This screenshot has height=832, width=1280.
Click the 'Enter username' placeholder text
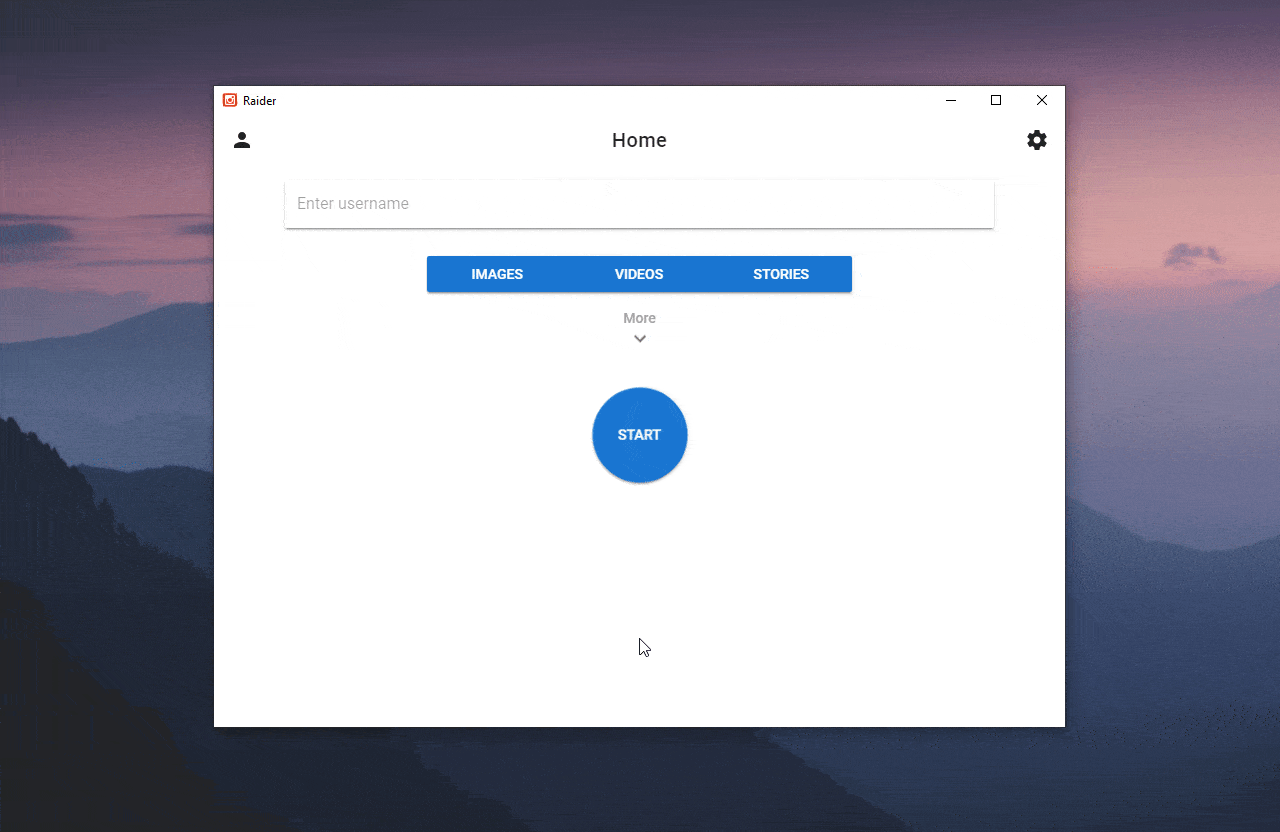tap(353, 204)
